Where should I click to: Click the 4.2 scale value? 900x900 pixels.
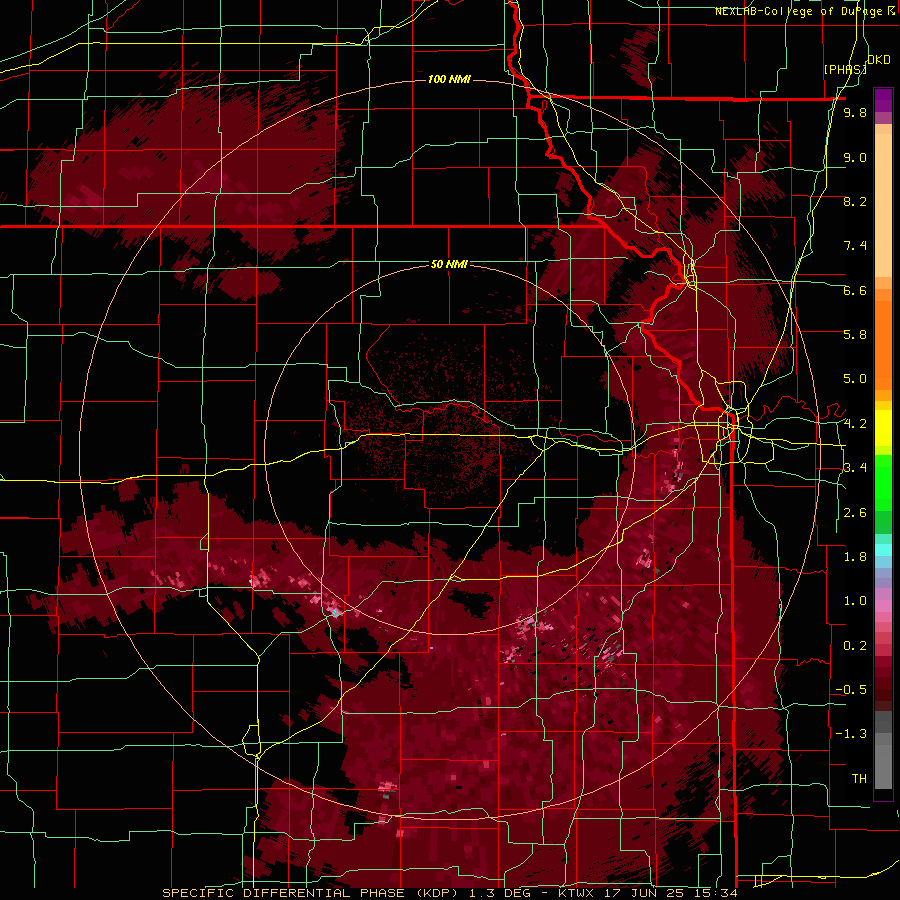[x=855, y=424]
